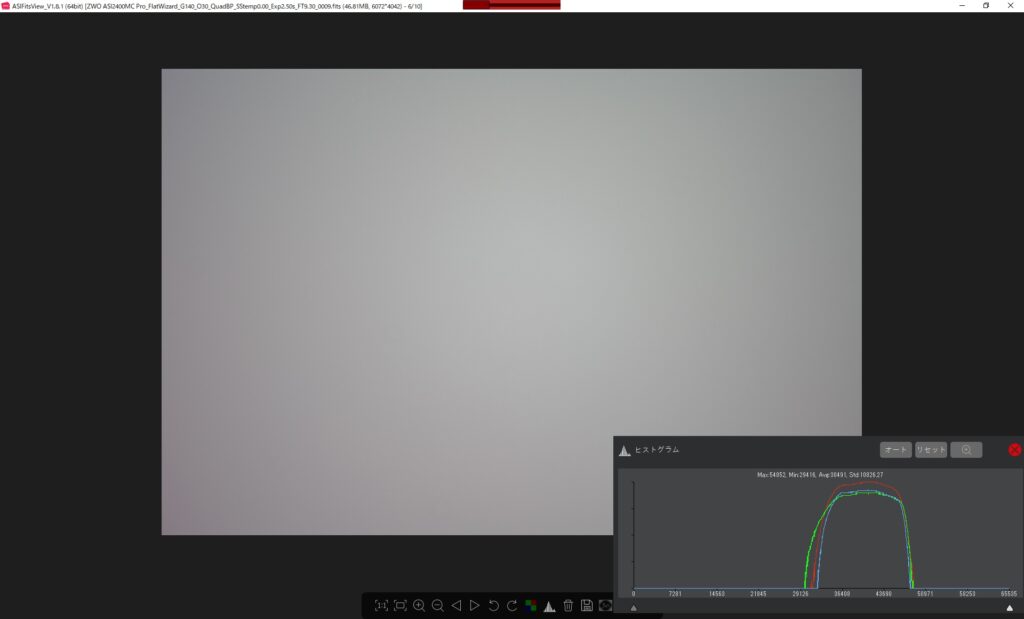
Task: Click the histogram black point slider handle
Action: click(633, 608)
